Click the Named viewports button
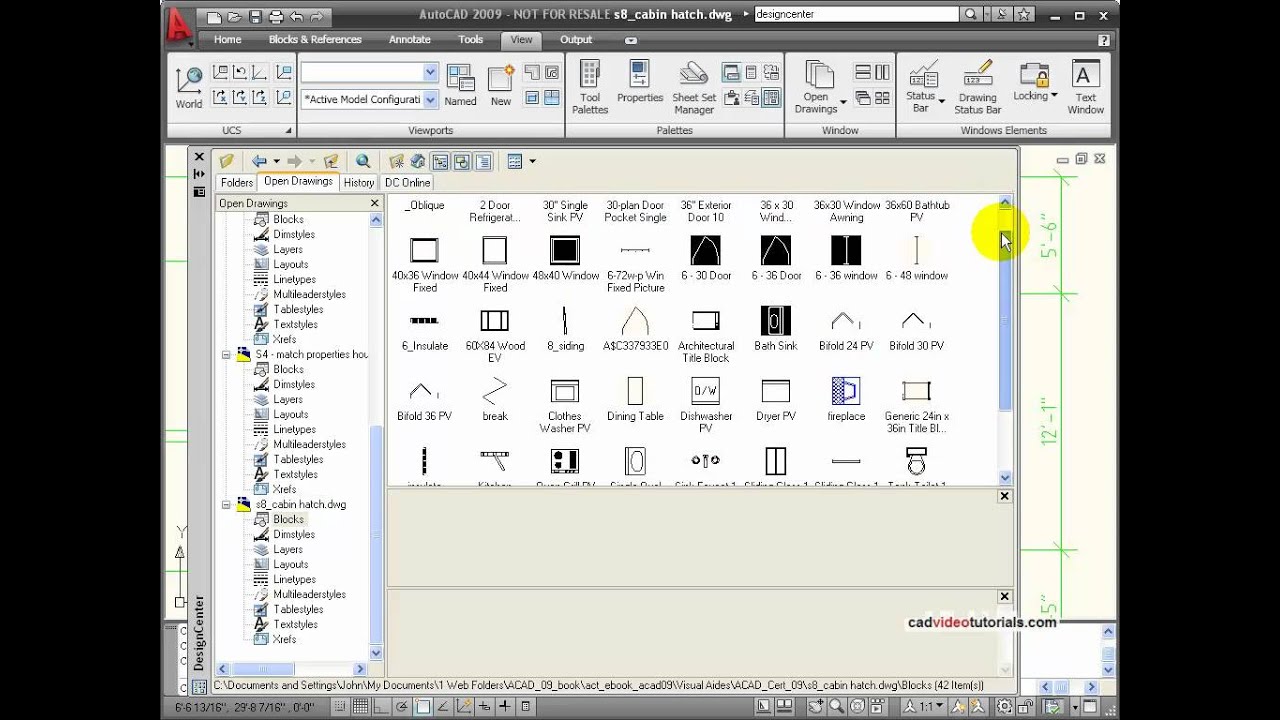The image size is (1280, 720). tap(461, 86)
